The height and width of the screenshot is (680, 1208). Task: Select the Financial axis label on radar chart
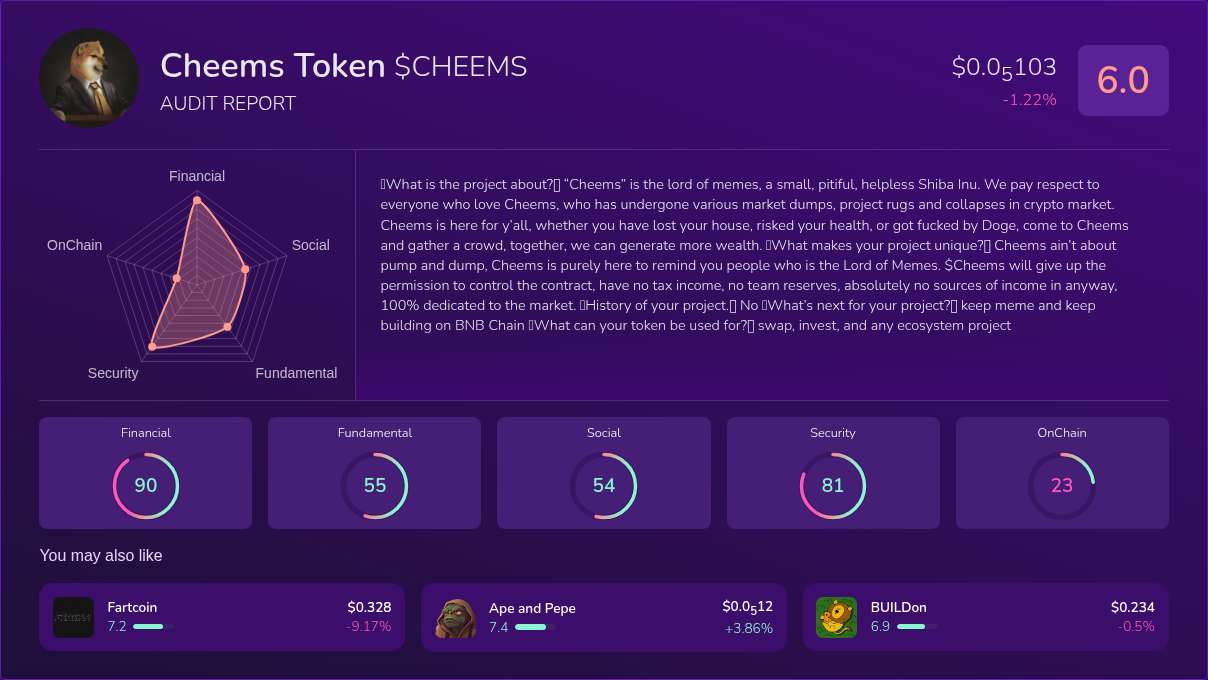pos(196,176)
